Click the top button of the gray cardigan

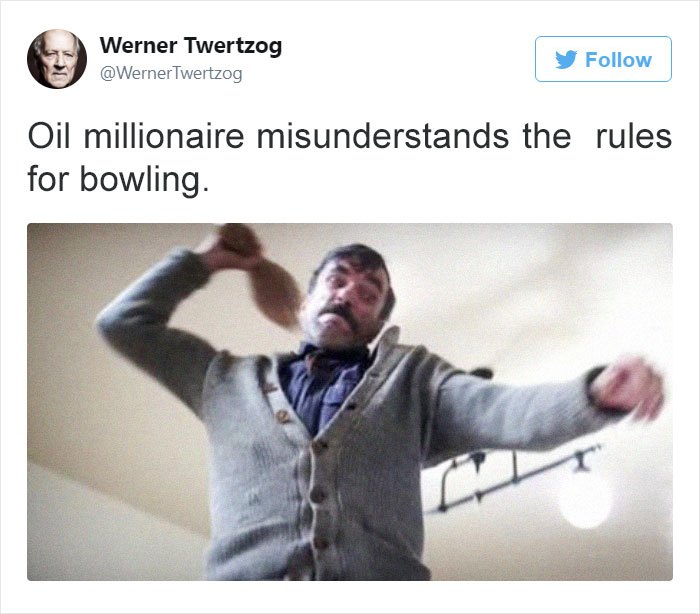point(283,416)
